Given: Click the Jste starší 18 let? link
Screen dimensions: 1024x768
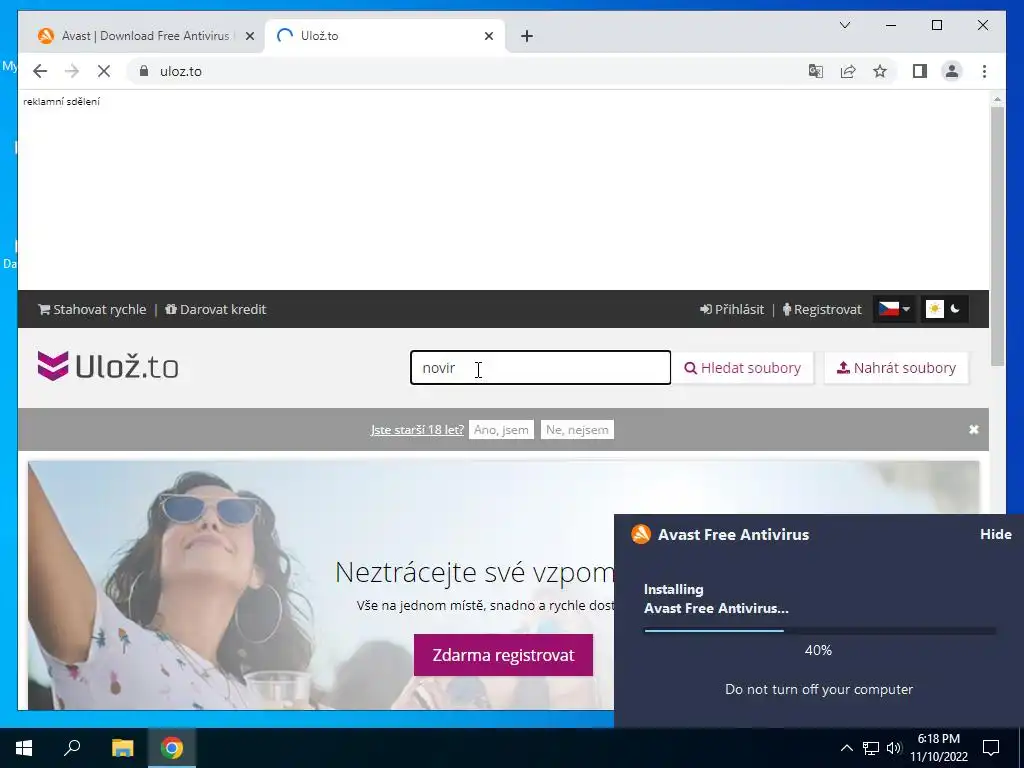Looking at the screenshot, I should tap(417, 430).
